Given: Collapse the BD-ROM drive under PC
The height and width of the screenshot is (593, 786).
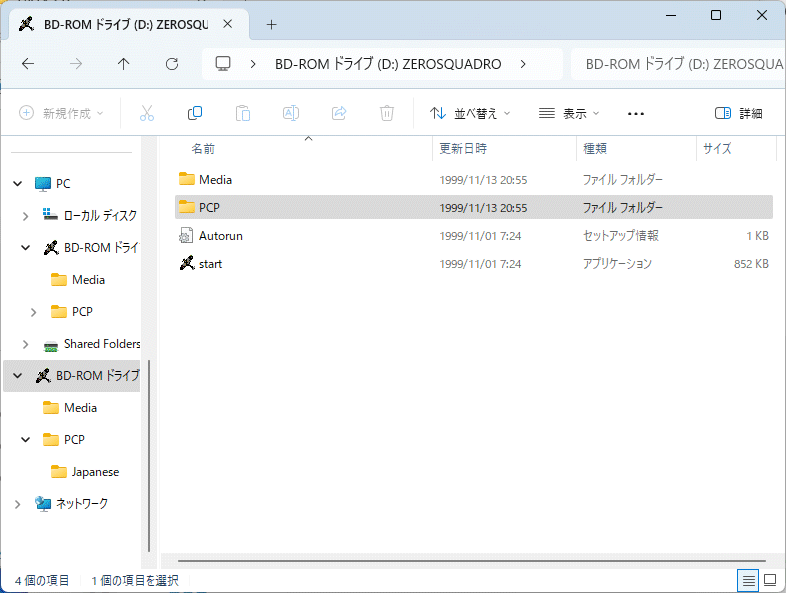Looking at the screenshot, I should 26,248.
